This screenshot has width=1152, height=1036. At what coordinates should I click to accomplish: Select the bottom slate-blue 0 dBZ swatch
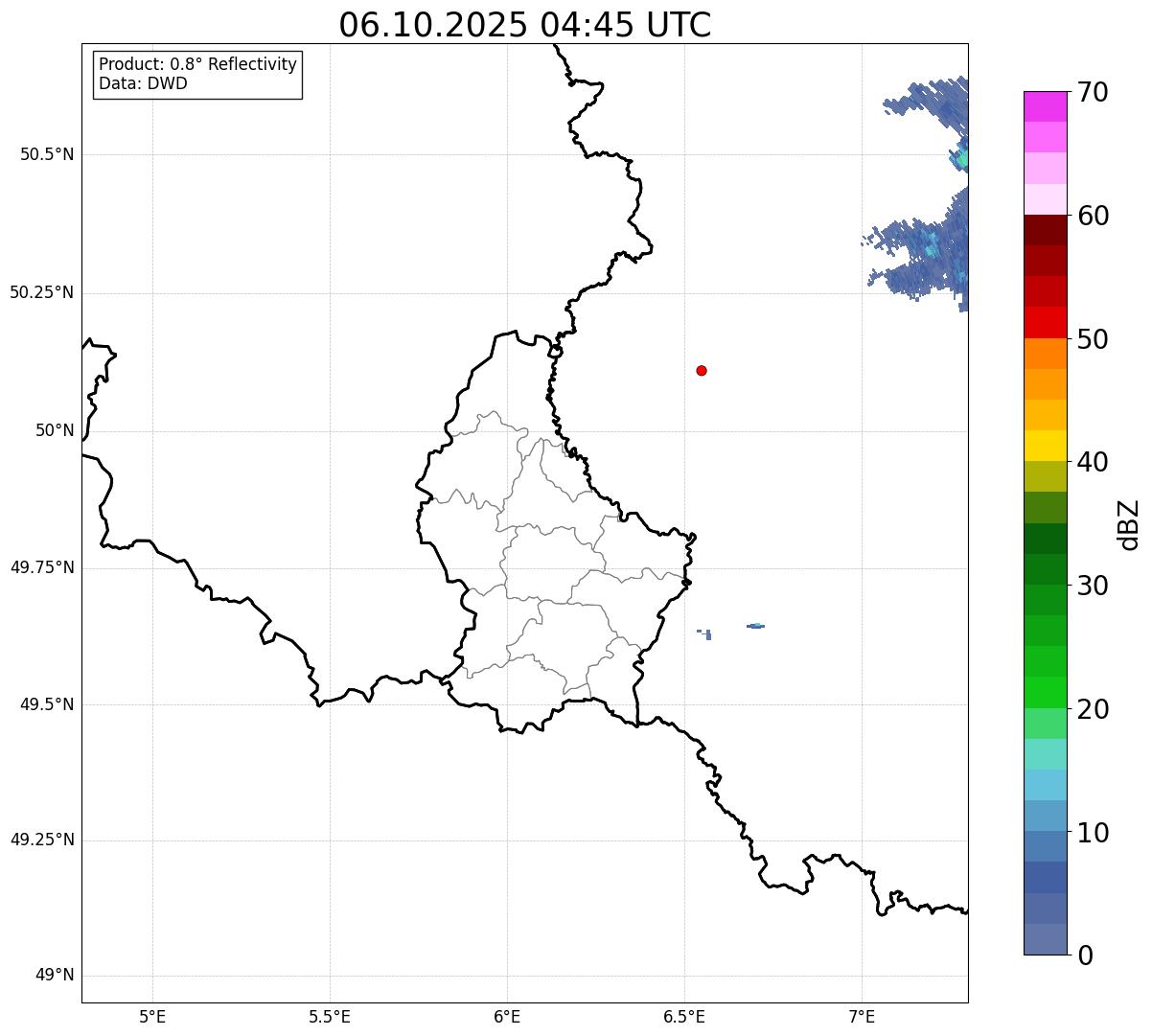tap(1045, 939)
